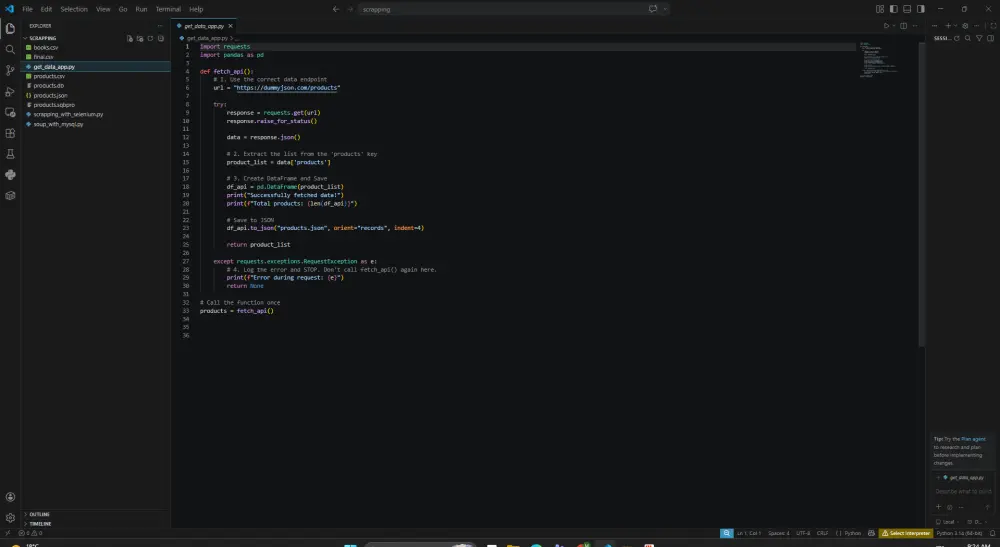Refresh the Explorer file list
1000x547 pixels.
click(151, 38)
